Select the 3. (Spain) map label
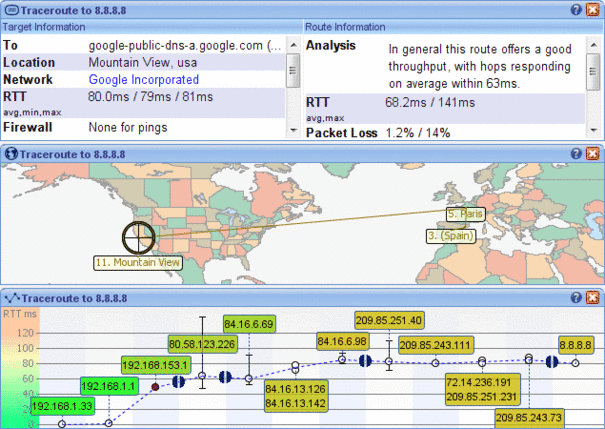605x429 pixels. coord(451,236)
